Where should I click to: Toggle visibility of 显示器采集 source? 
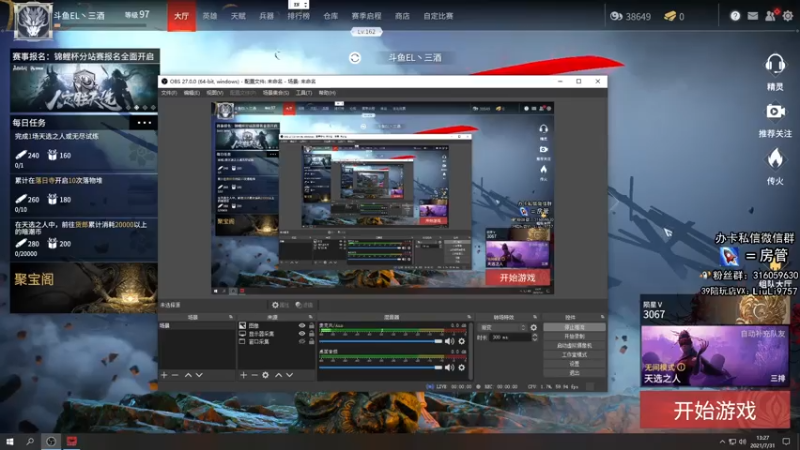(302, 334)
